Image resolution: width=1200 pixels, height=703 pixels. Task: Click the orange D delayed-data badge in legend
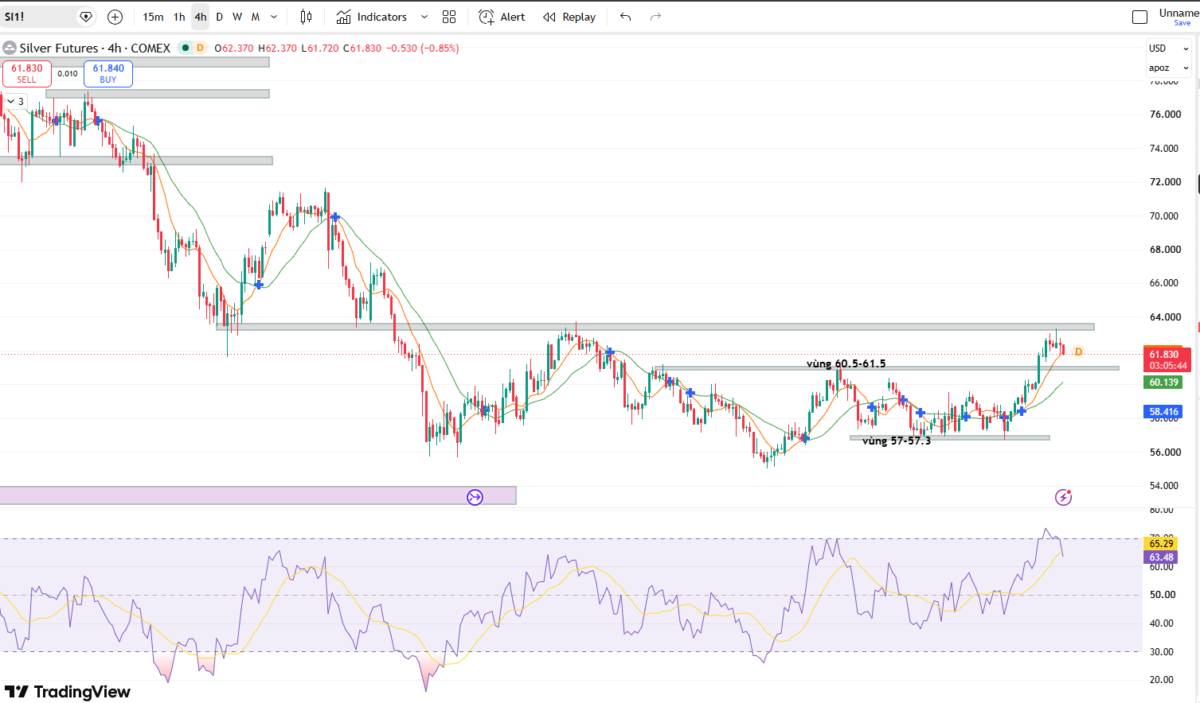(x=200, y=48)
